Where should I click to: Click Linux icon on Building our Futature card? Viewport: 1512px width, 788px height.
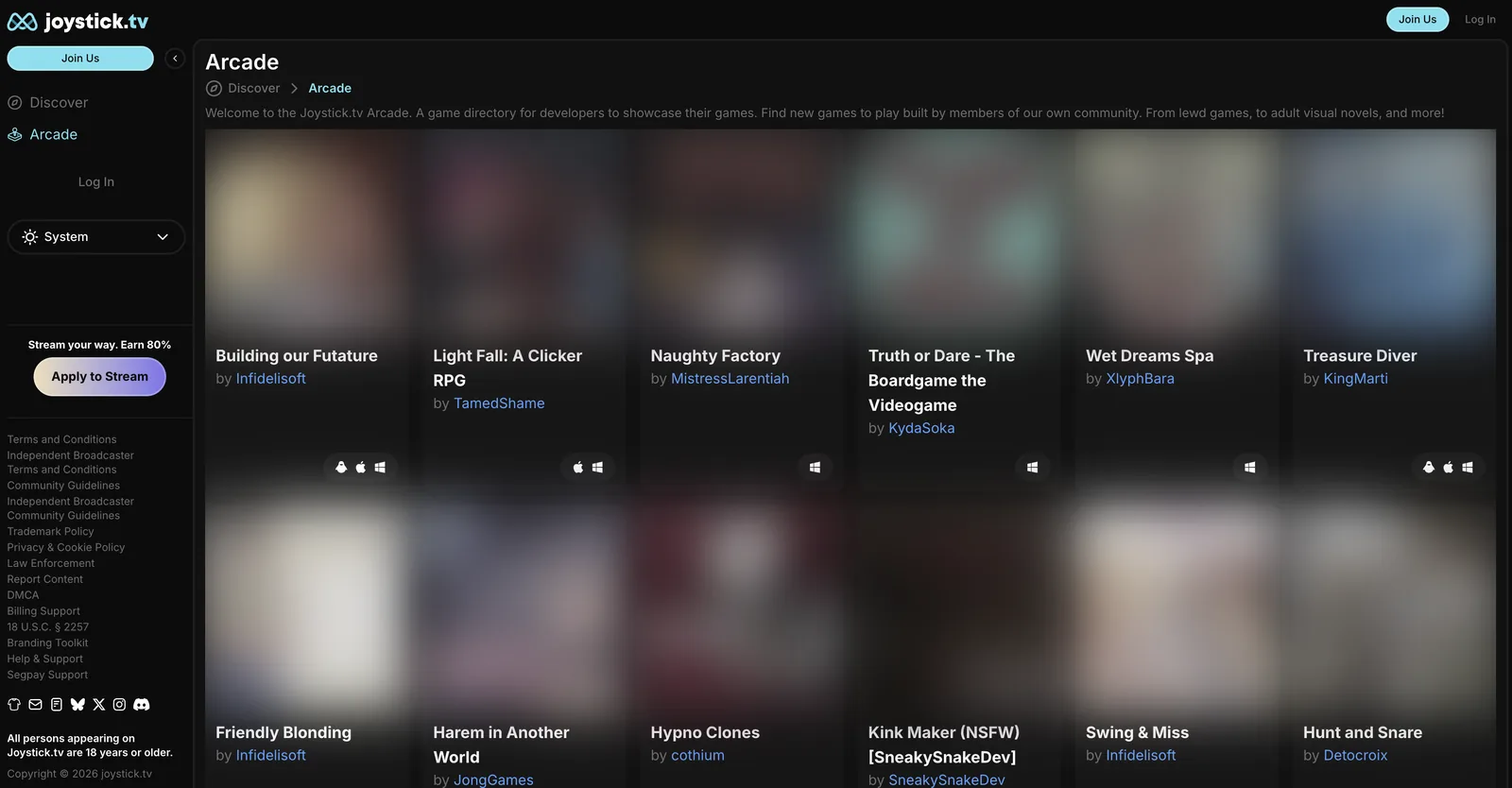pyautogui.click(x=341, y=467)
